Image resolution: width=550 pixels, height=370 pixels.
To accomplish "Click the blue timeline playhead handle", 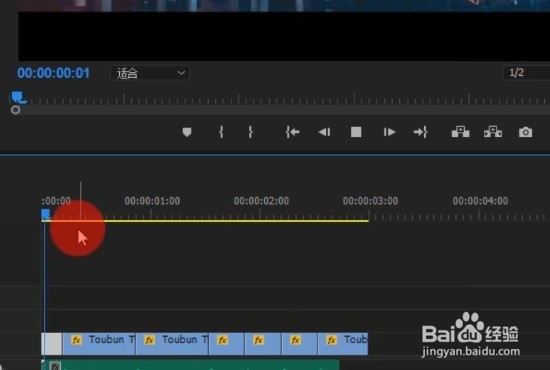I will coord(45,214).
